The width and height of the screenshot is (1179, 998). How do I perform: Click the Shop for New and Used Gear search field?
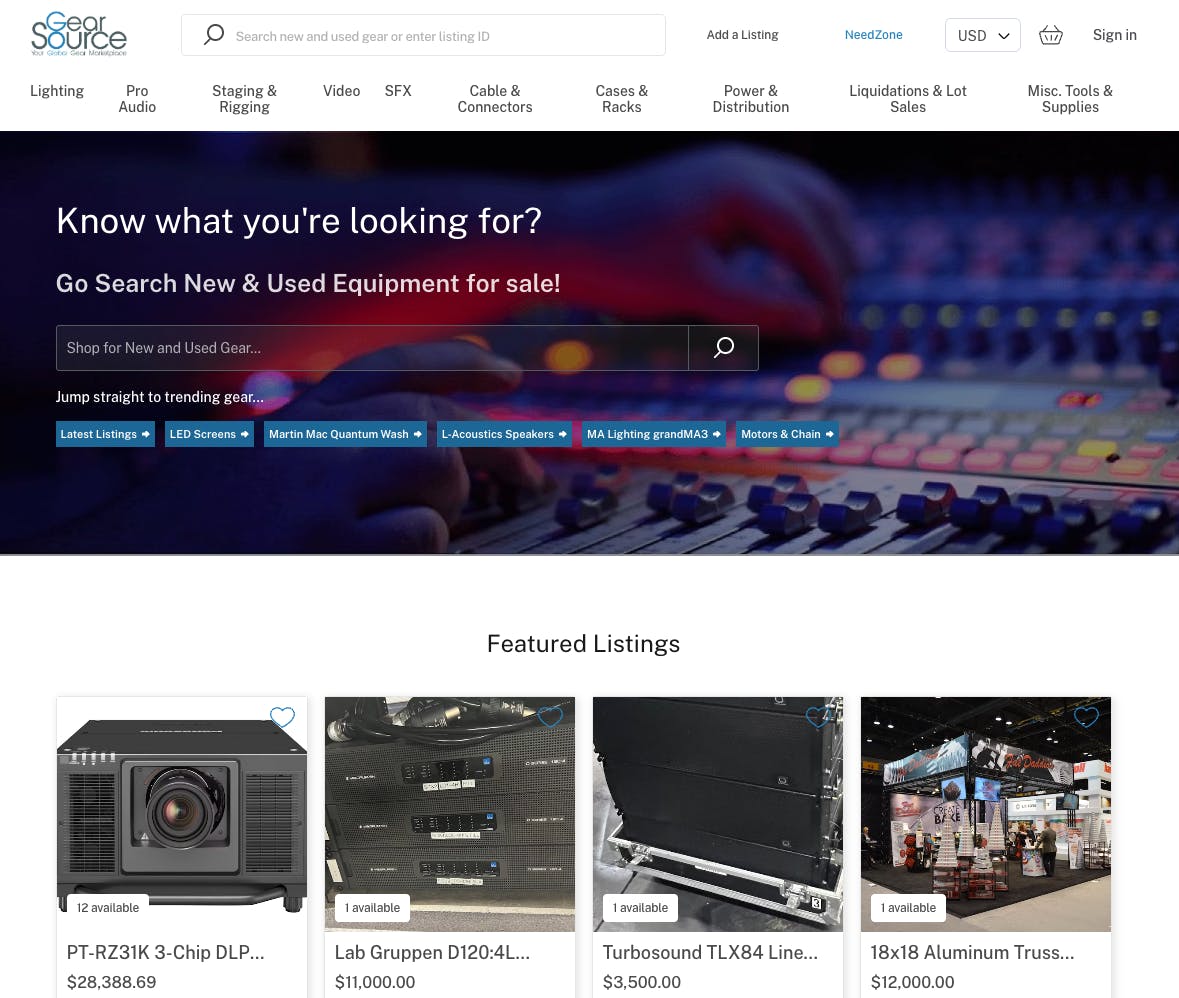click(372, 347)
